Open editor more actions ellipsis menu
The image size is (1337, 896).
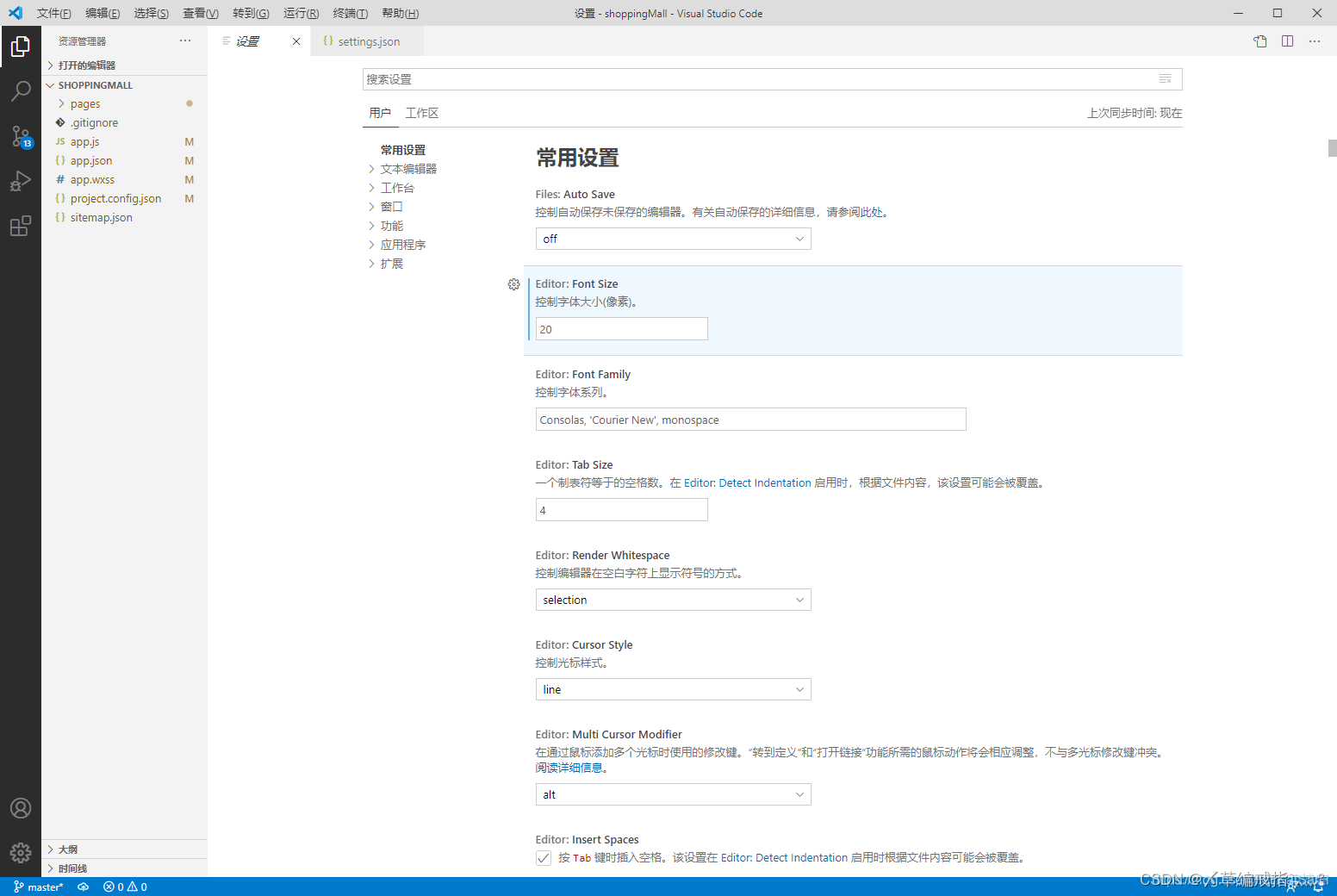[x=1315, y=41]
